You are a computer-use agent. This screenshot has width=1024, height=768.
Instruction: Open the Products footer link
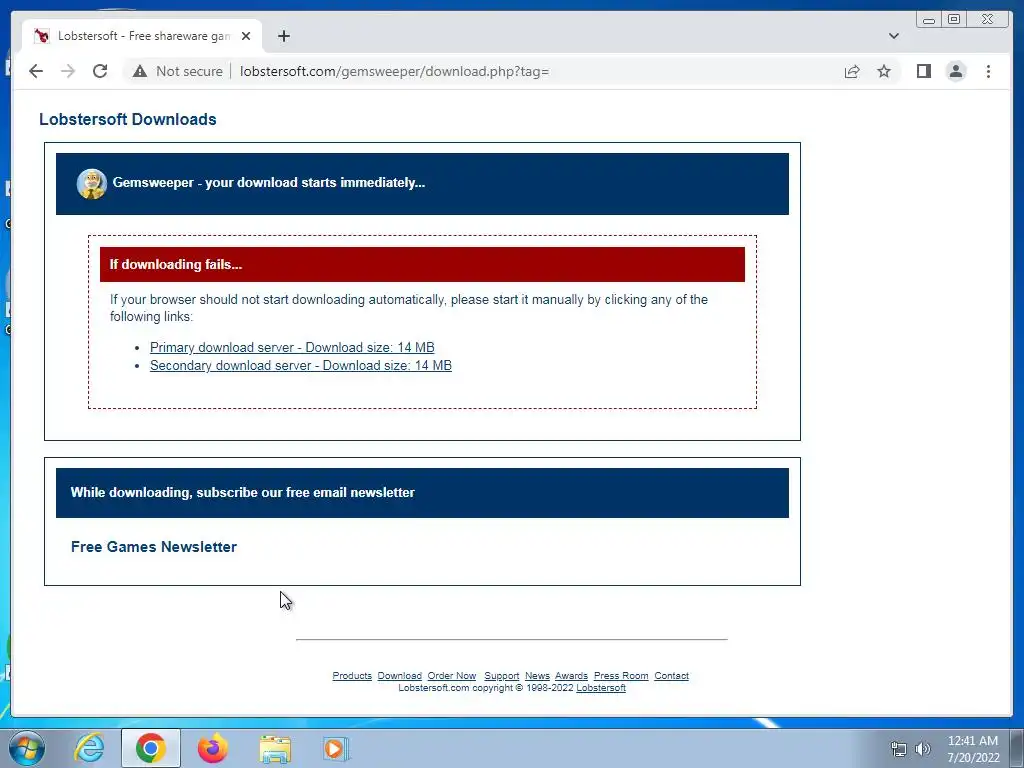click(x=352, y=676)
